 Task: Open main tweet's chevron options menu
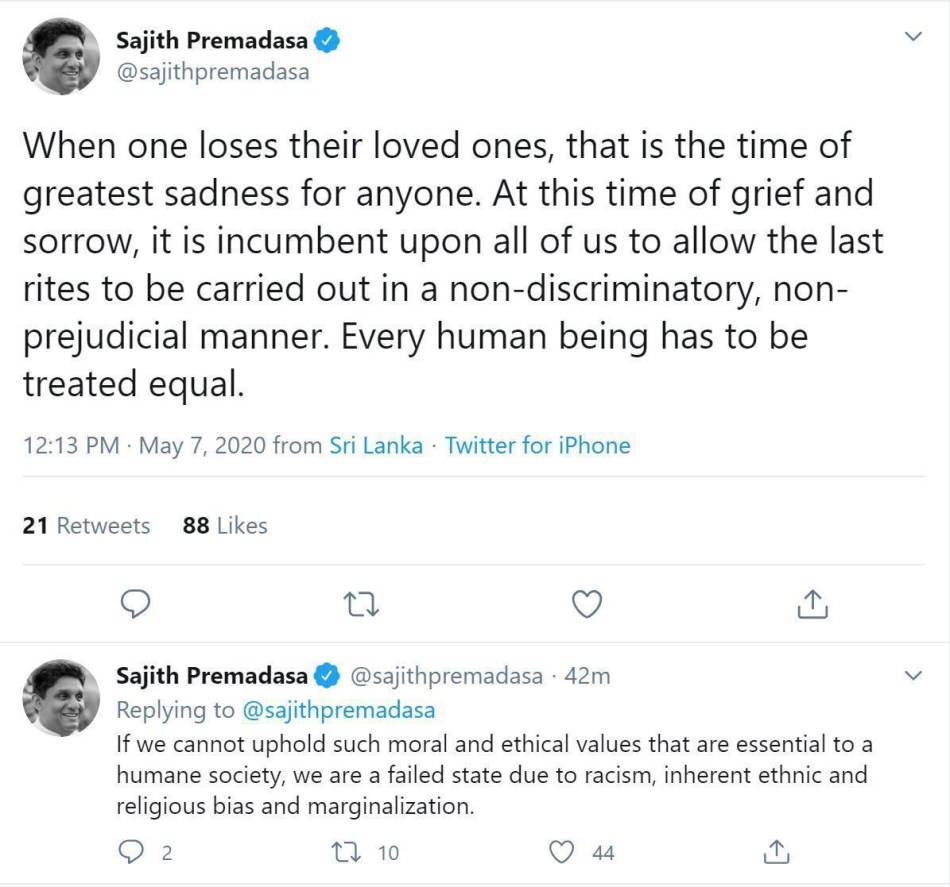912,37
